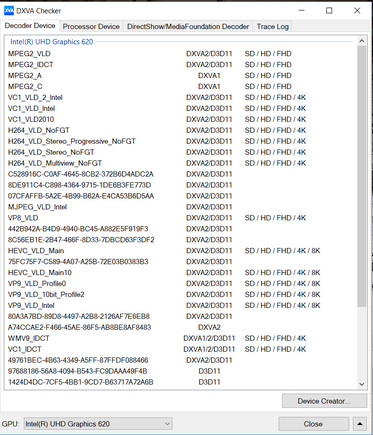Close the window with the X button

[x=357, y=11]
